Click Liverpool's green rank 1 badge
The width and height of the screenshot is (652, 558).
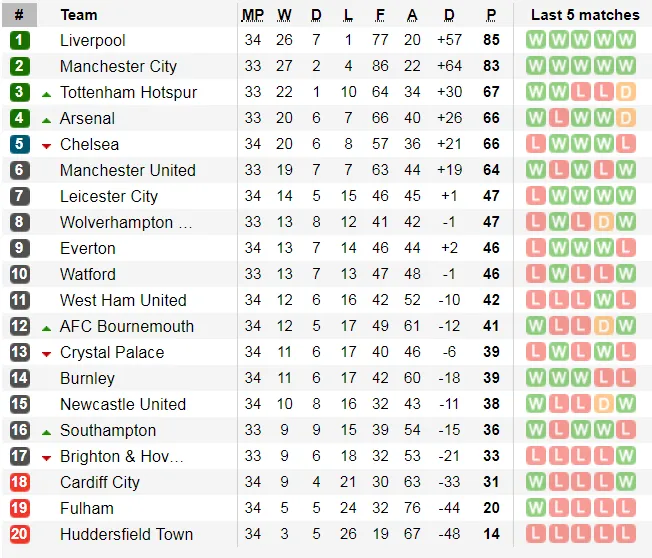(20, 41)
